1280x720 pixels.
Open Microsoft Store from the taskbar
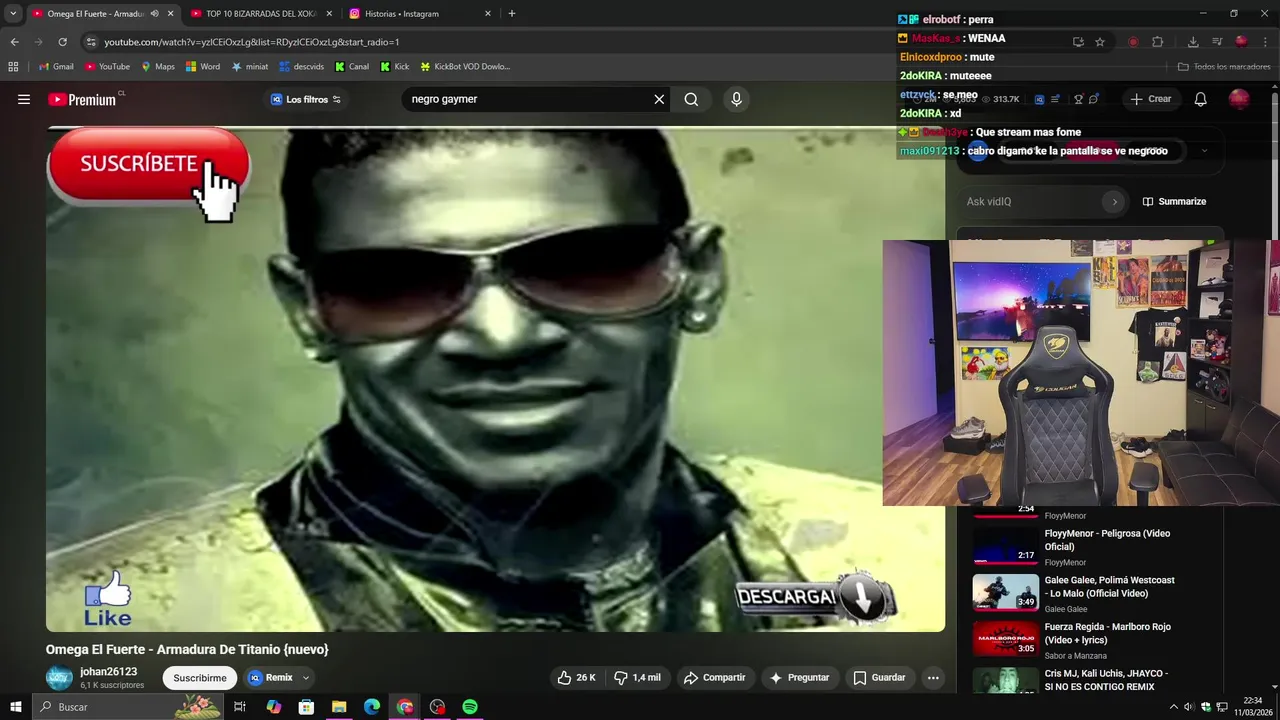[x=306, y=707]
